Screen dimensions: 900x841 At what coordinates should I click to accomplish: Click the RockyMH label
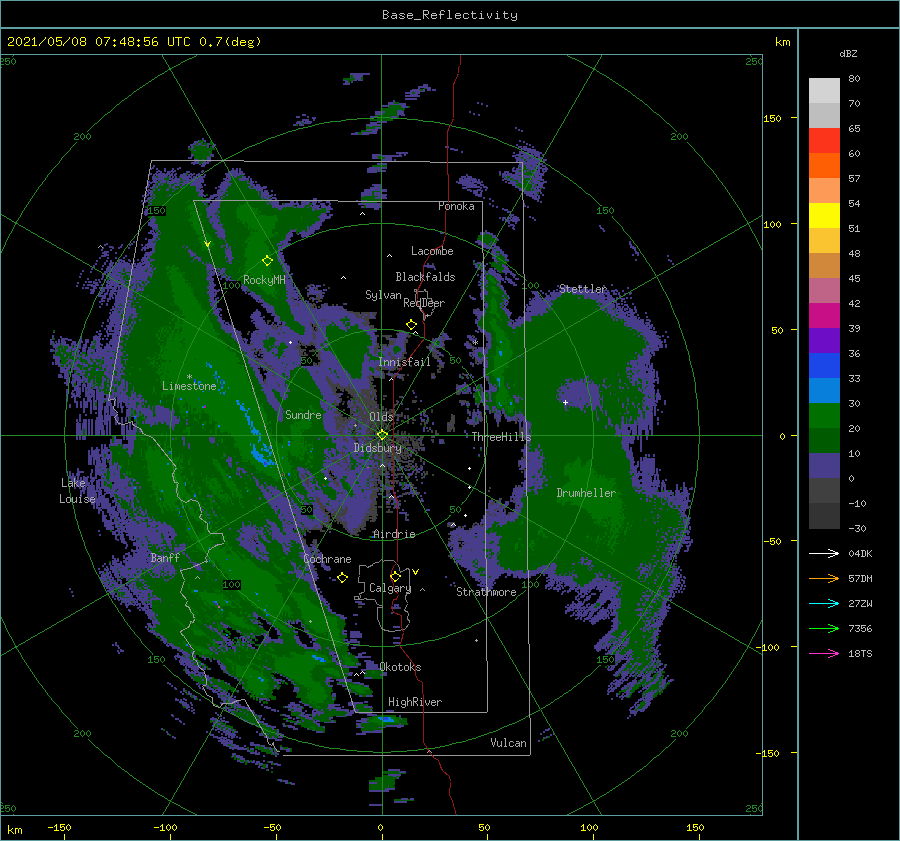pyautogui.click(x=264, y=280)
